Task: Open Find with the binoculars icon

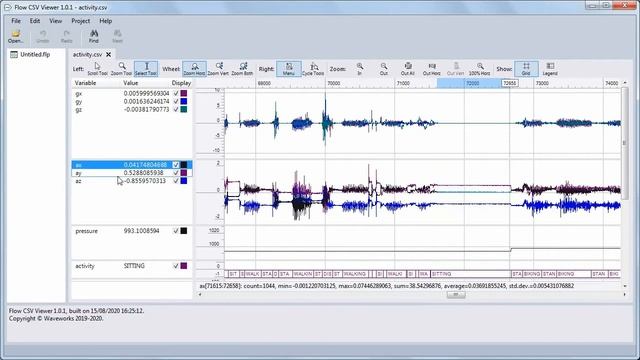Action: click(x=94, y=36)
